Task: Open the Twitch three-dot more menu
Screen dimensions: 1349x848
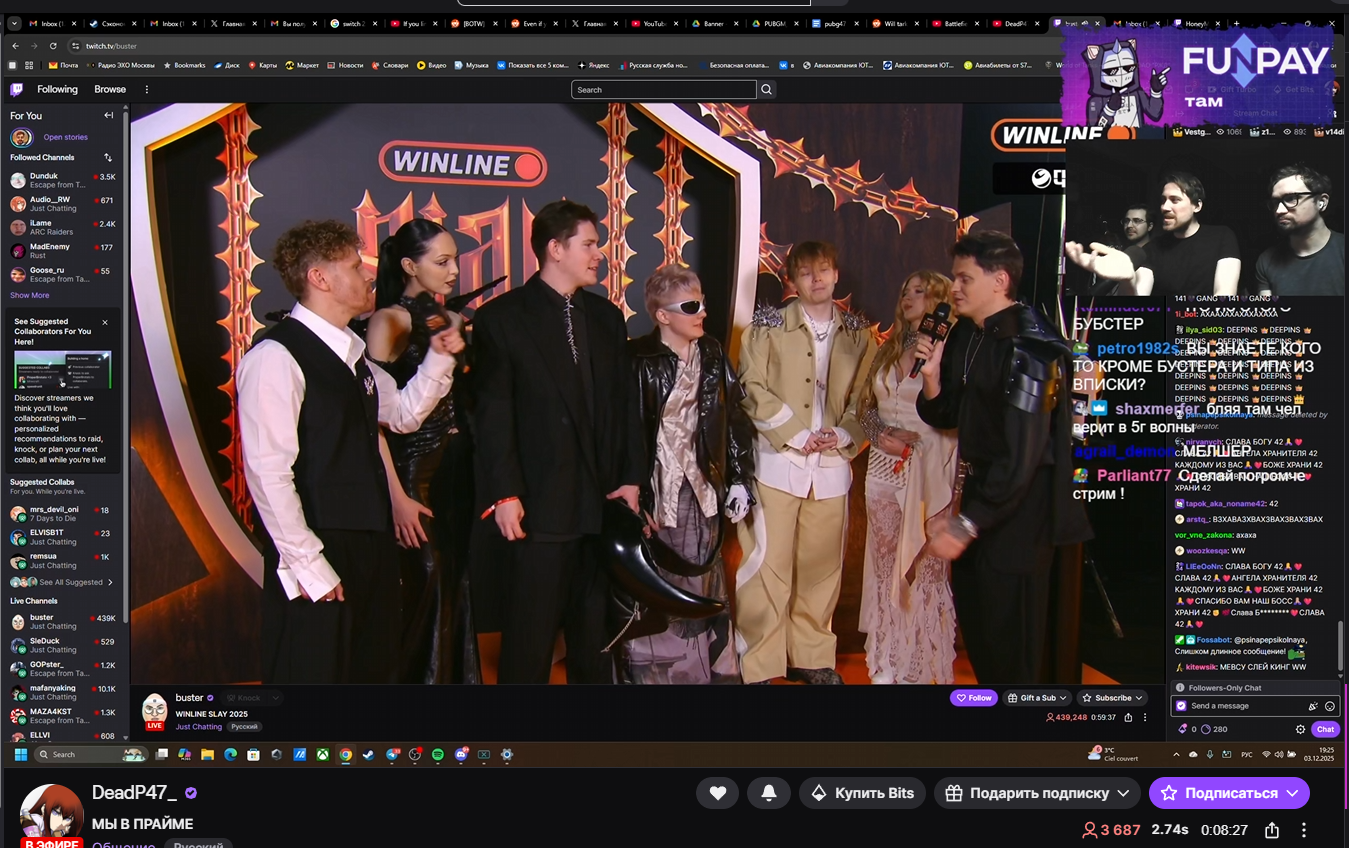Action: tap(146, 89)
